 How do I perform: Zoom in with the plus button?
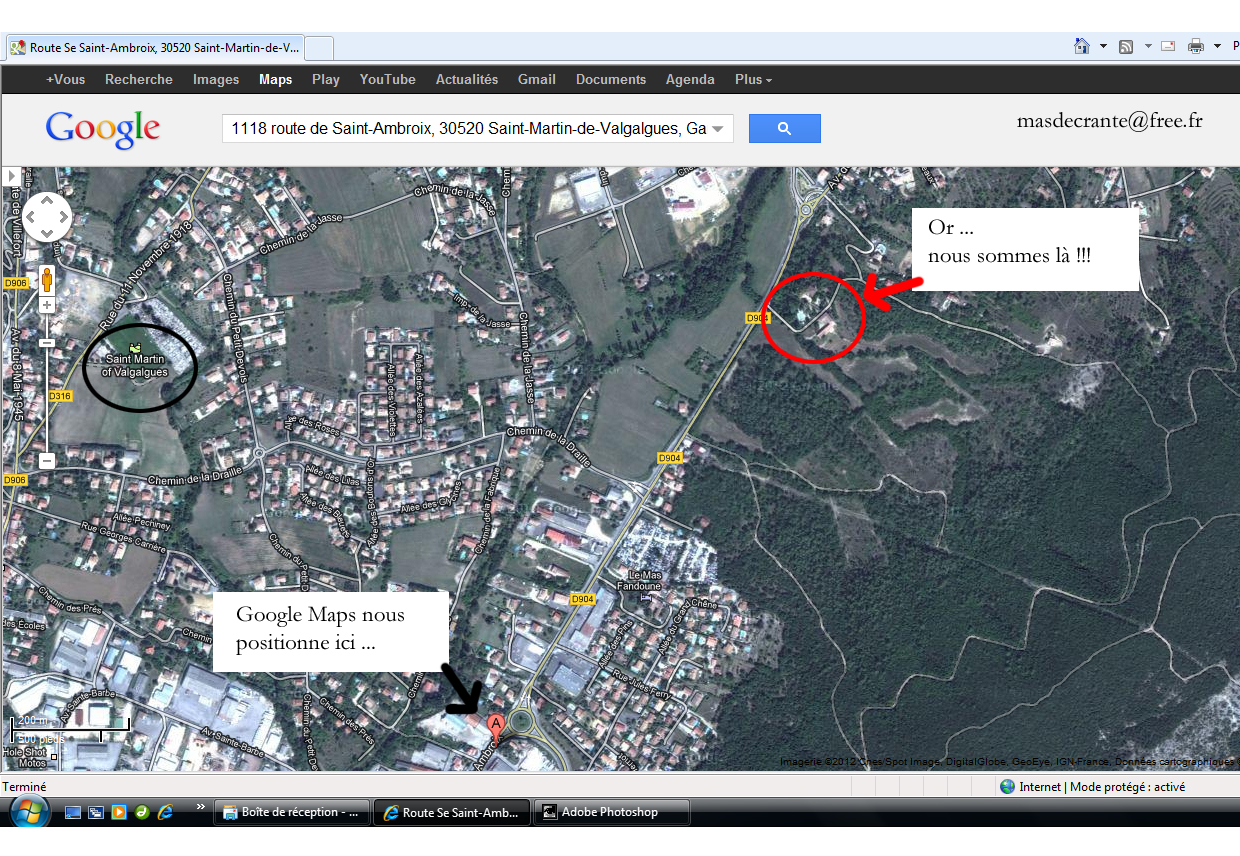tap(47, 304)
